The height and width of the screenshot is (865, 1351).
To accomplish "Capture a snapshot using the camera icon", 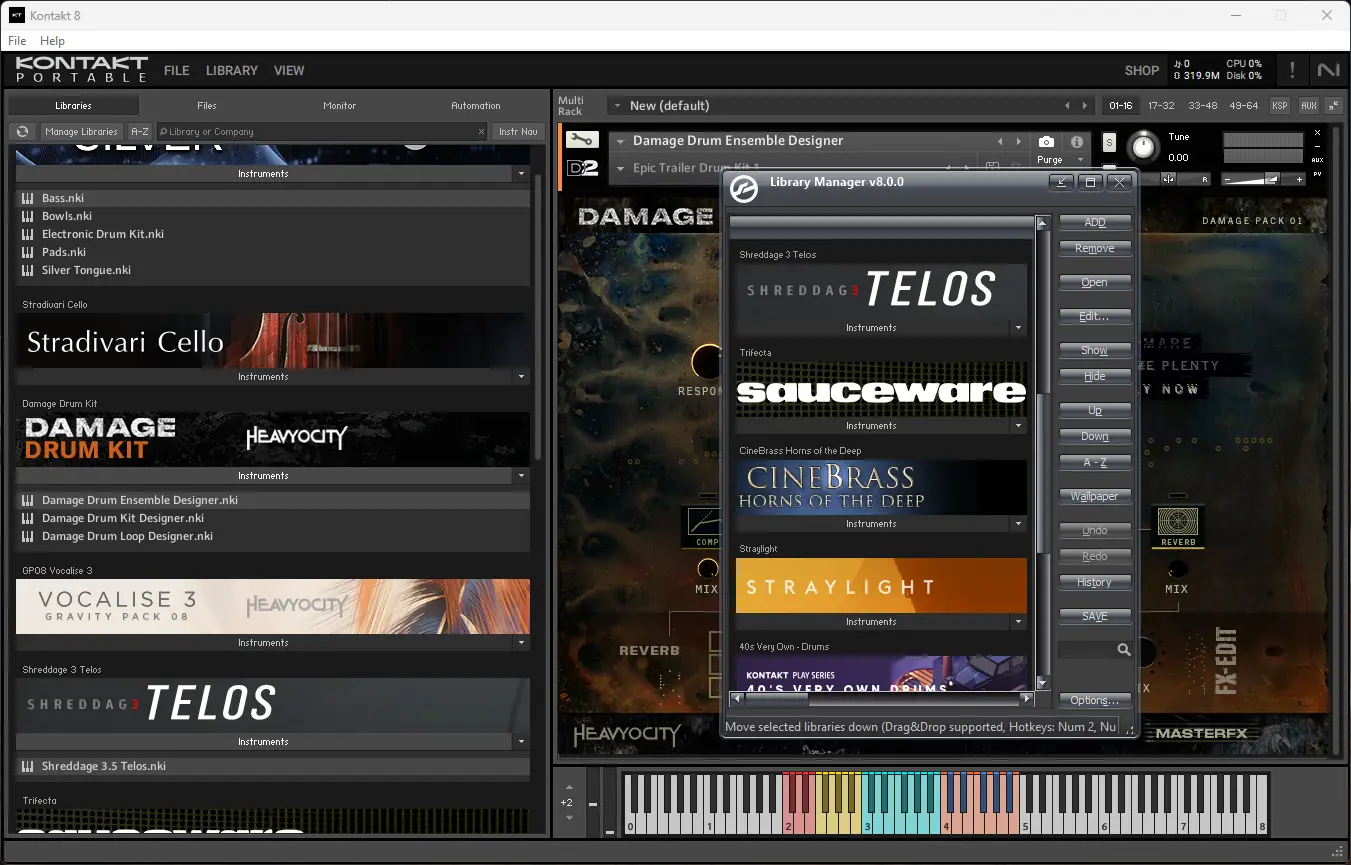I will coord(1046,141).
